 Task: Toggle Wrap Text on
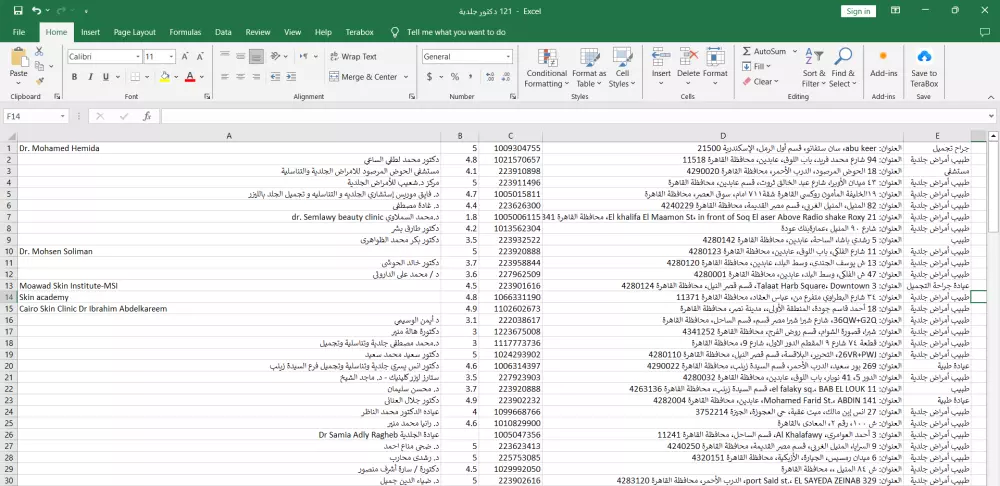[x=353, y=57]
